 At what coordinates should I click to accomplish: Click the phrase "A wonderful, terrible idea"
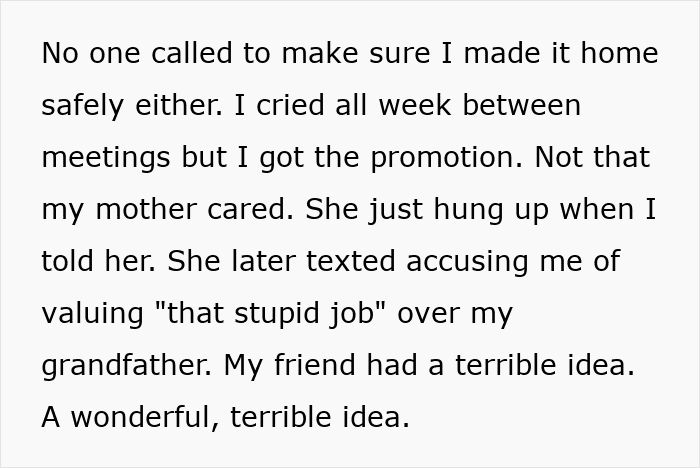tap(225, 418)
